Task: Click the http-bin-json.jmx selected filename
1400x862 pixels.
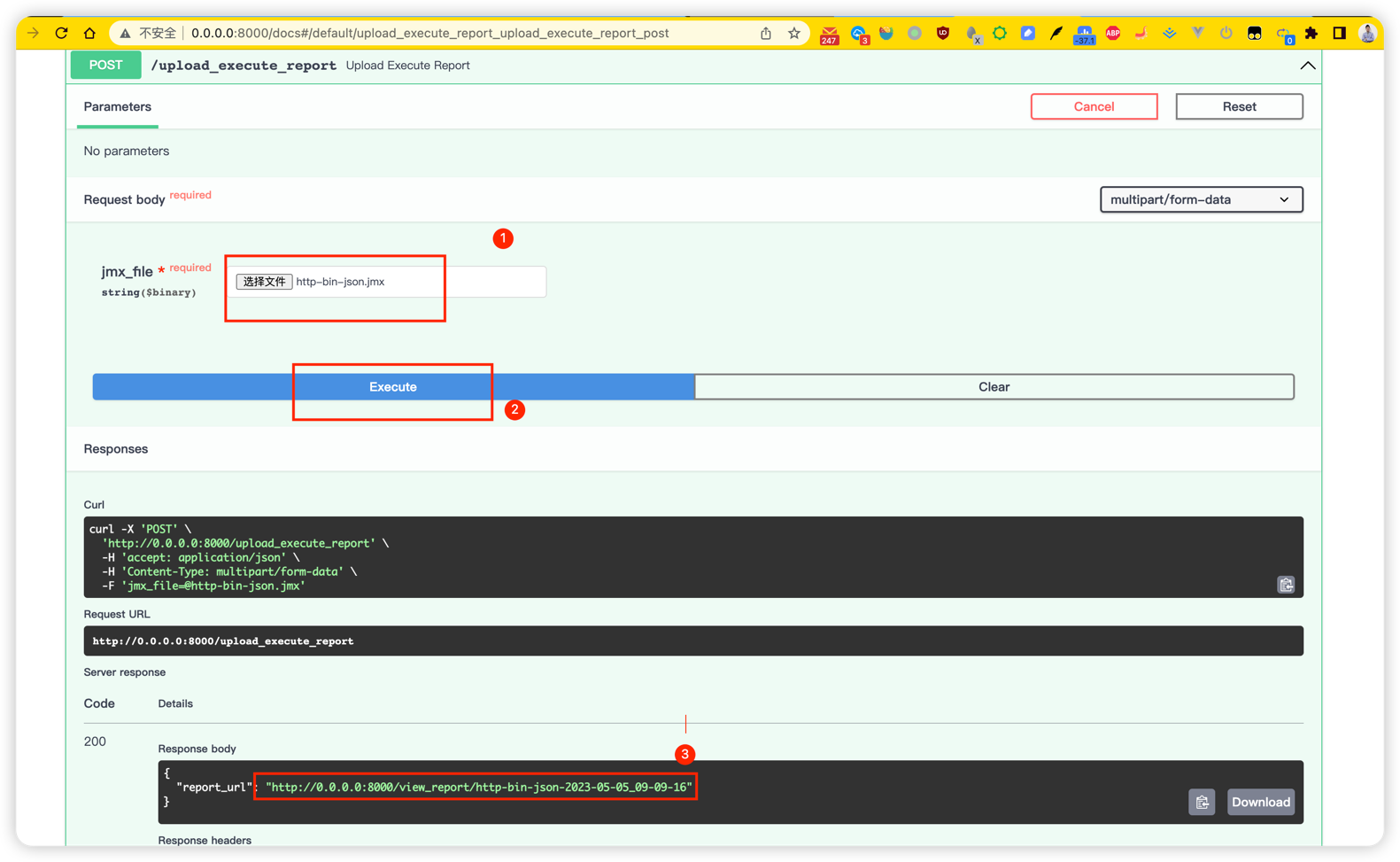Action: point(340,282)
